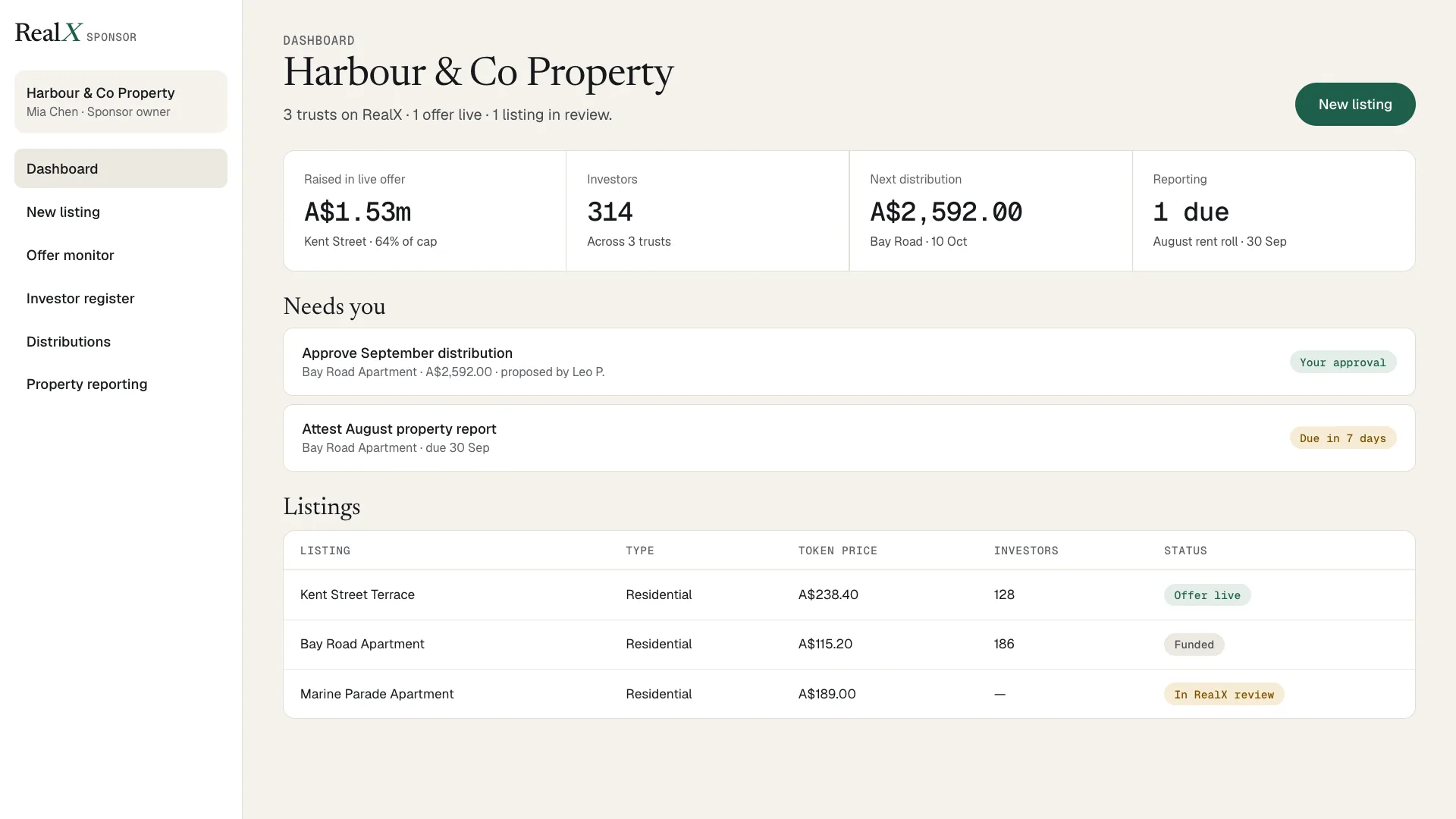The width and height of the screenshot is (1456, 819).
Task: Click Across 3 trusts text
Action: click(x=629, y=241)
